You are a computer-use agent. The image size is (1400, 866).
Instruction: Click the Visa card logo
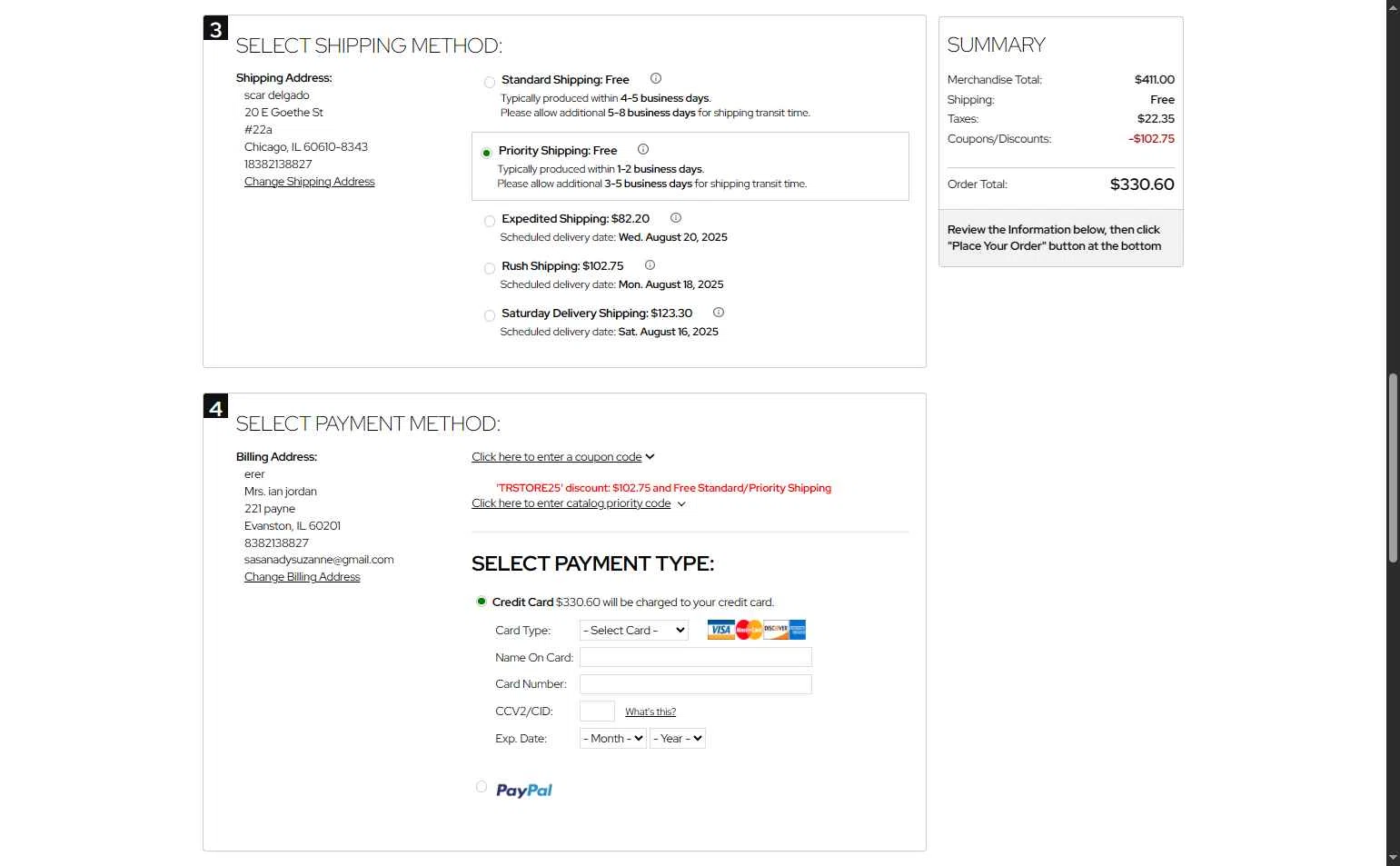[x=720, y=630]
